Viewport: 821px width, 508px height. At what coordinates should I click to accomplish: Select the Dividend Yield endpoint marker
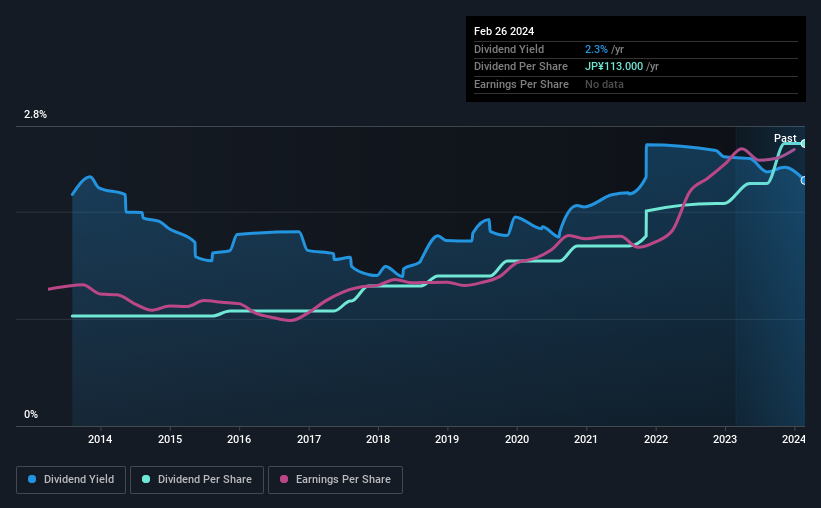(x=804, y=181)
